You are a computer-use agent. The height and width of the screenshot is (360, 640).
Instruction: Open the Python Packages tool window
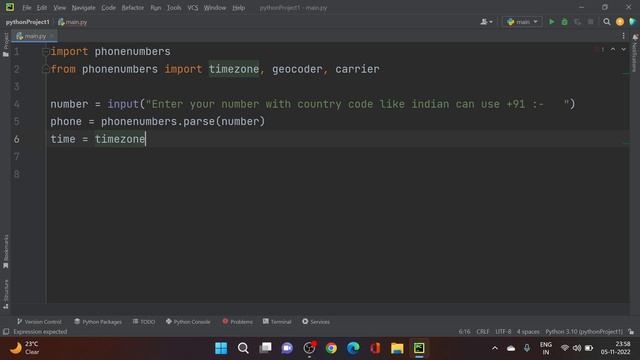tap(98, 322)
